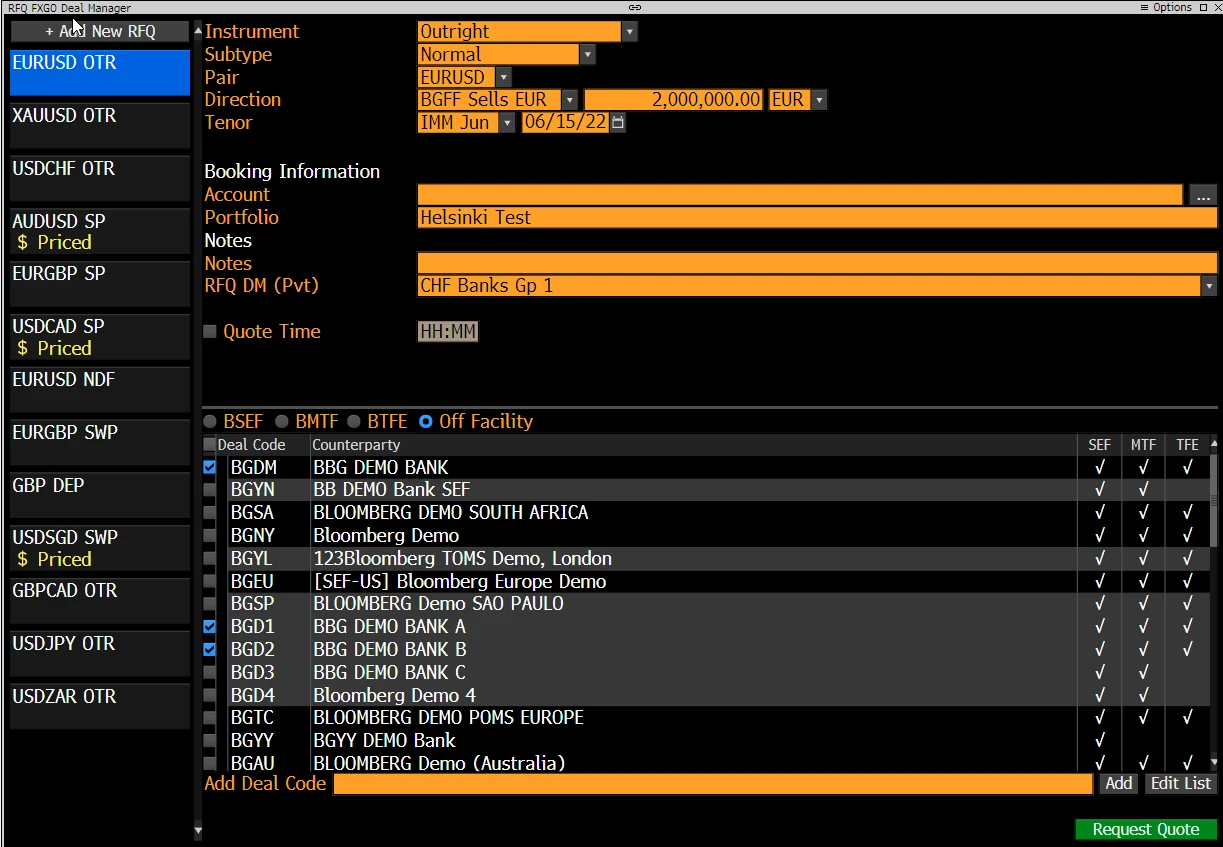This screenshot has width=1223, height=847.
Task: Check the BGD3 deal code checkbox
Action: click(209, 672)
